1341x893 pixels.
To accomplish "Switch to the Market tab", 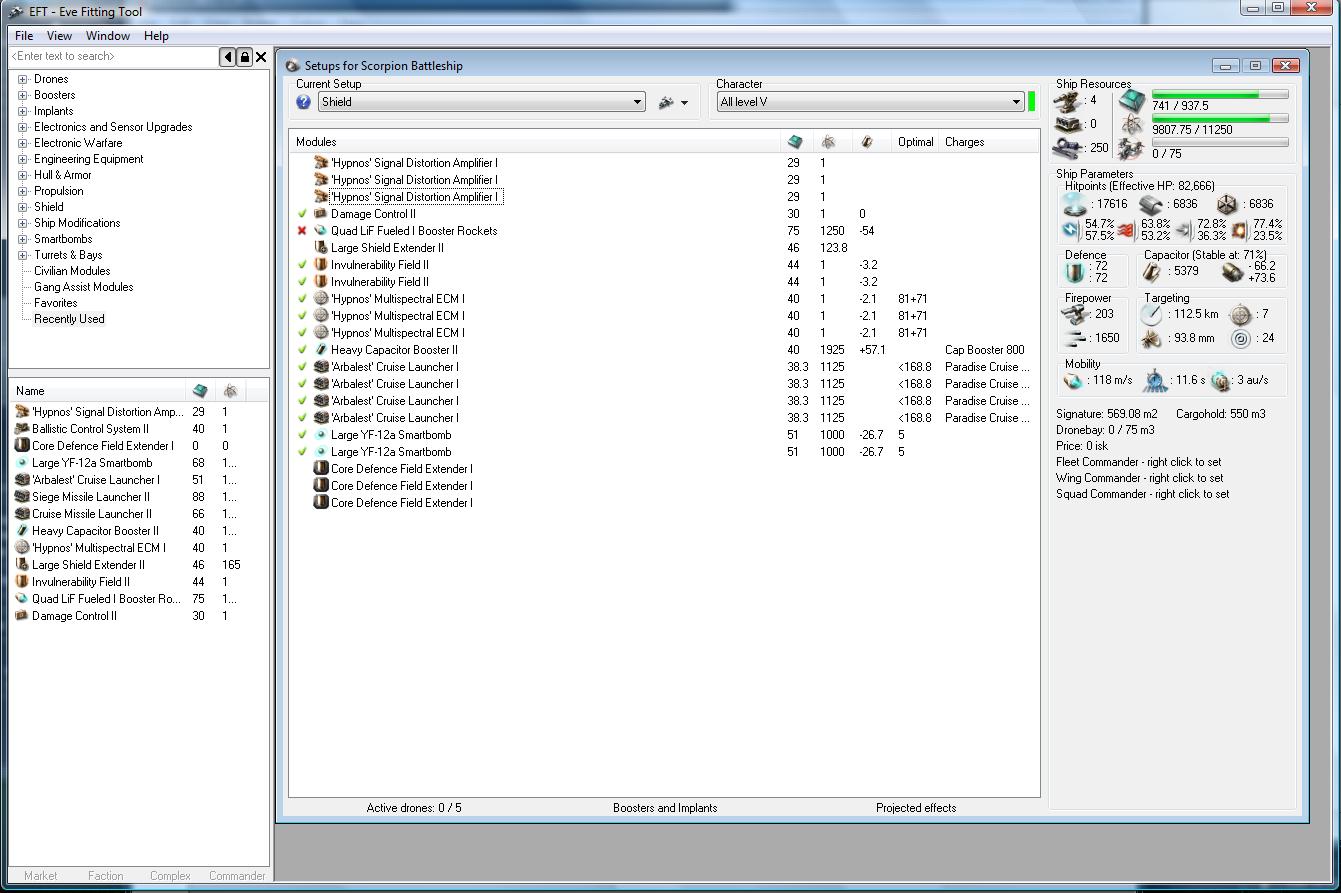I will click(40, 876).
